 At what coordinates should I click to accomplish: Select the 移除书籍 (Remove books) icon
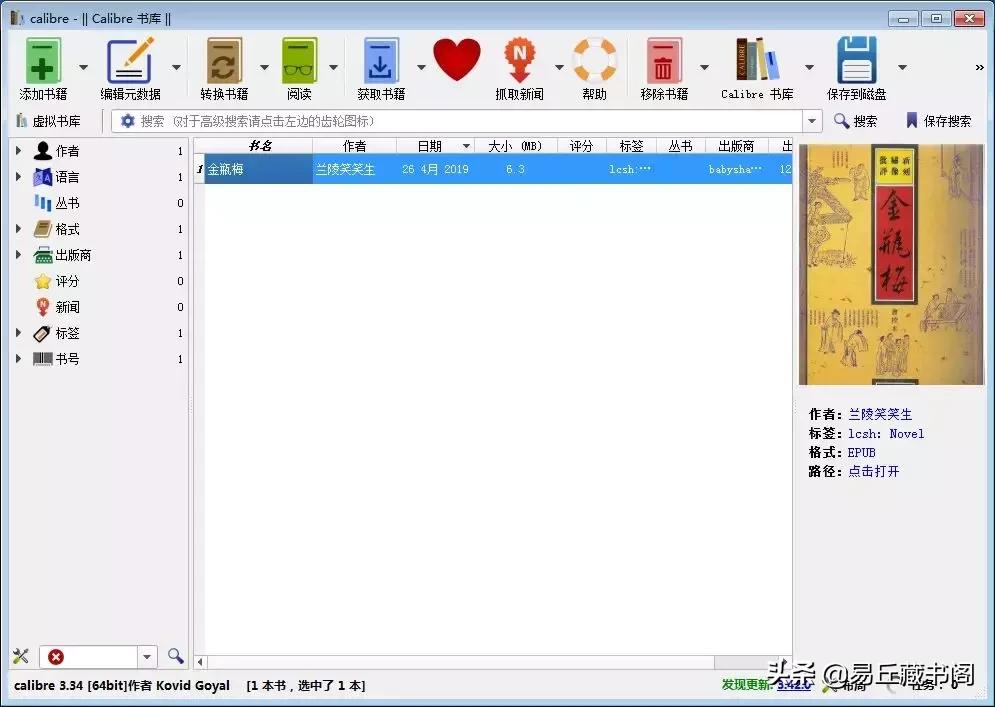tap(664, 62)
